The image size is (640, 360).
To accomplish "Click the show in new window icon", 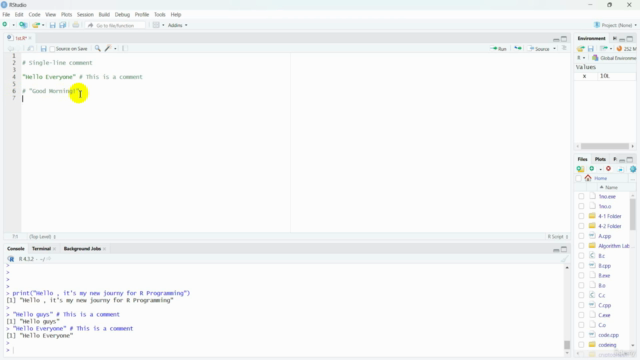I will click(30, 49).
